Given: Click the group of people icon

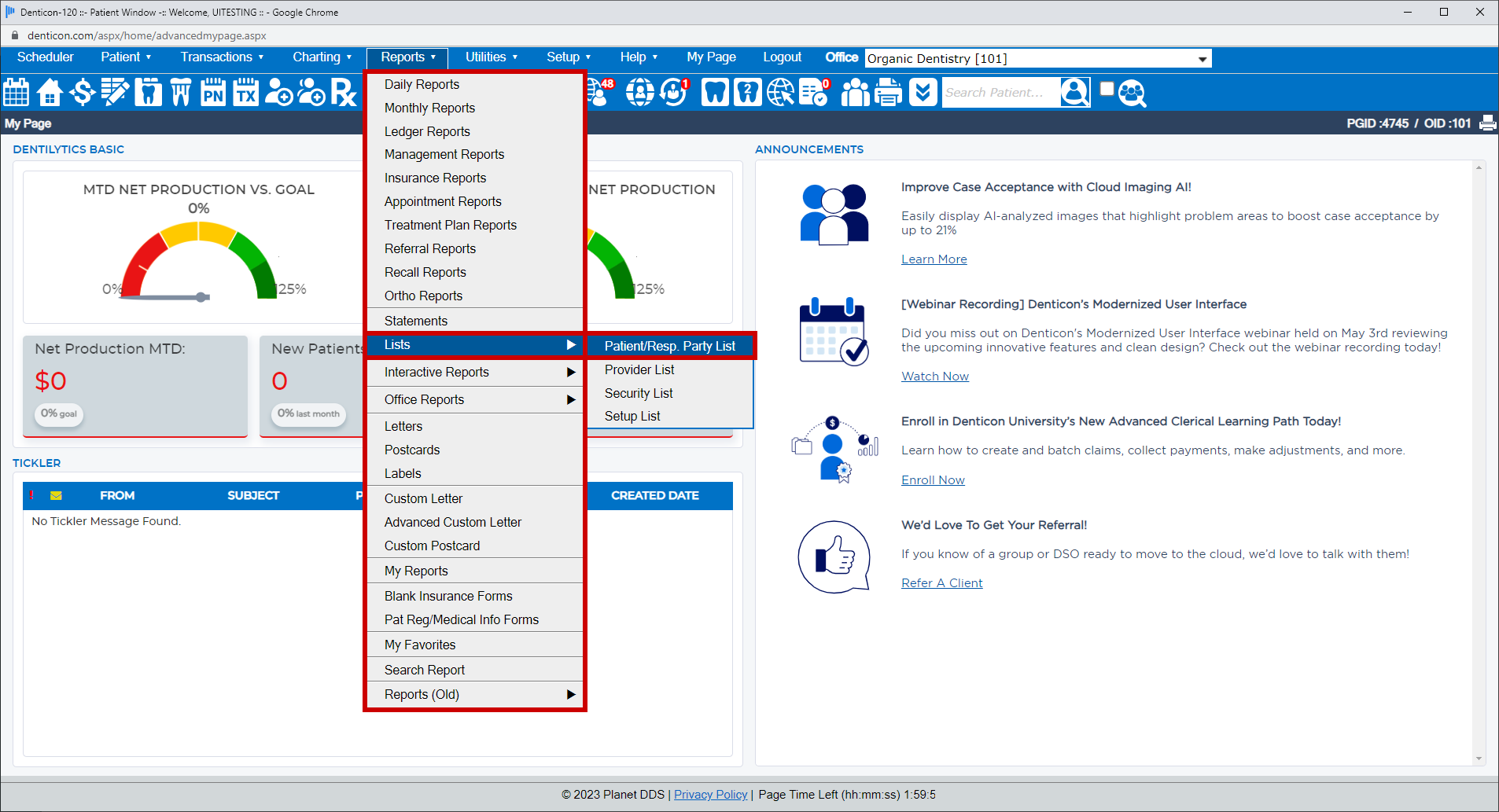Looking at the screenshot, I should [x=856, y=92].
